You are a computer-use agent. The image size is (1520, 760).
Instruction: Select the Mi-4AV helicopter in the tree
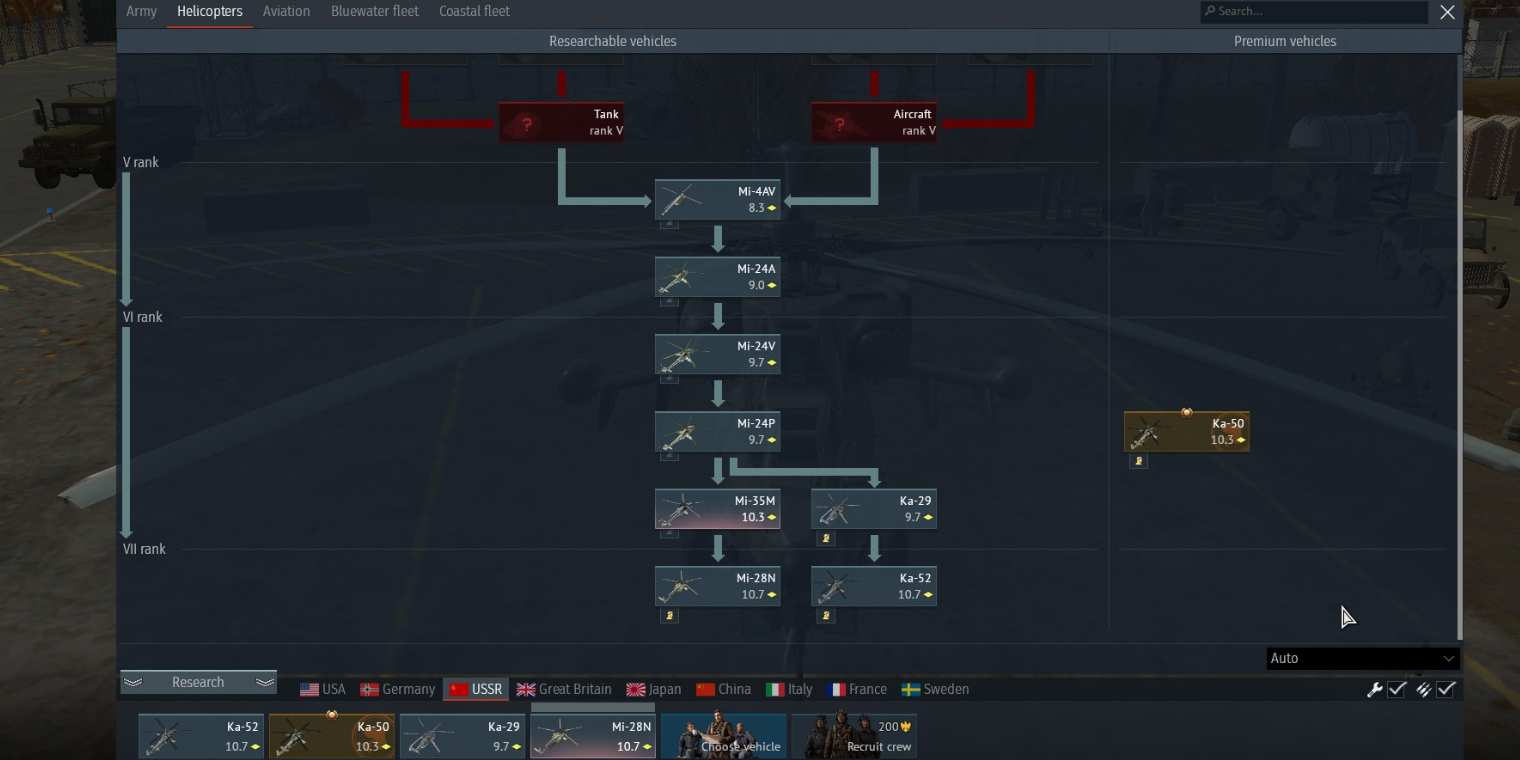pos(717,199)
